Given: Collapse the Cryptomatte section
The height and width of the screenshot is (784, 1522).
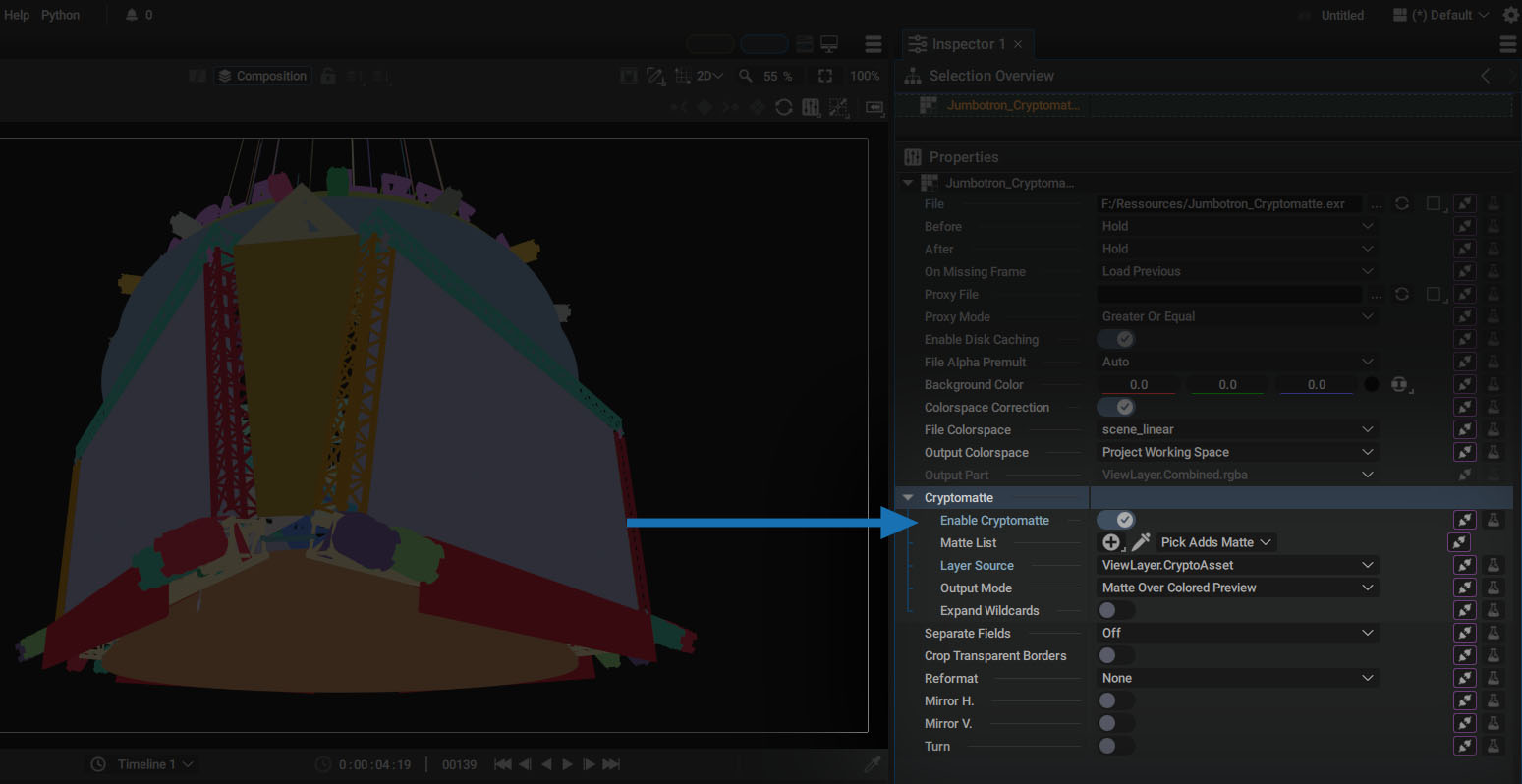Looking at the screenshot, I should [x=908, y=498].
